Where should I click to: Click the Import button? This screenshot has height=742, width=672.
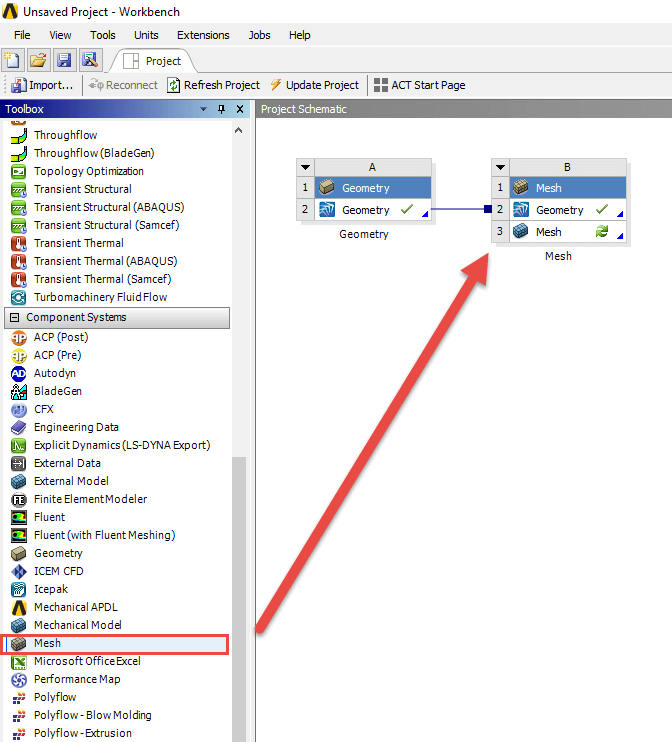pyautogui.click(x=42, y=85)
